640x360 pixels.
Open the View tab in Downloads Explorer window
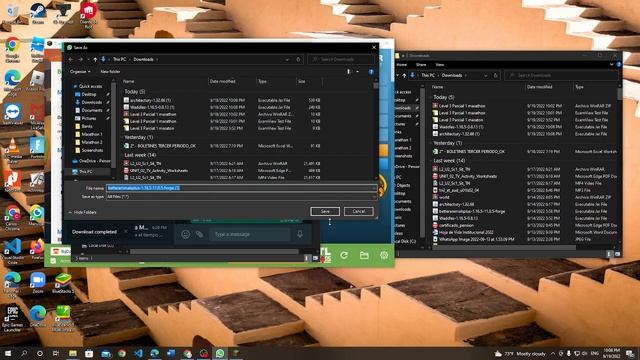(440, 64)
